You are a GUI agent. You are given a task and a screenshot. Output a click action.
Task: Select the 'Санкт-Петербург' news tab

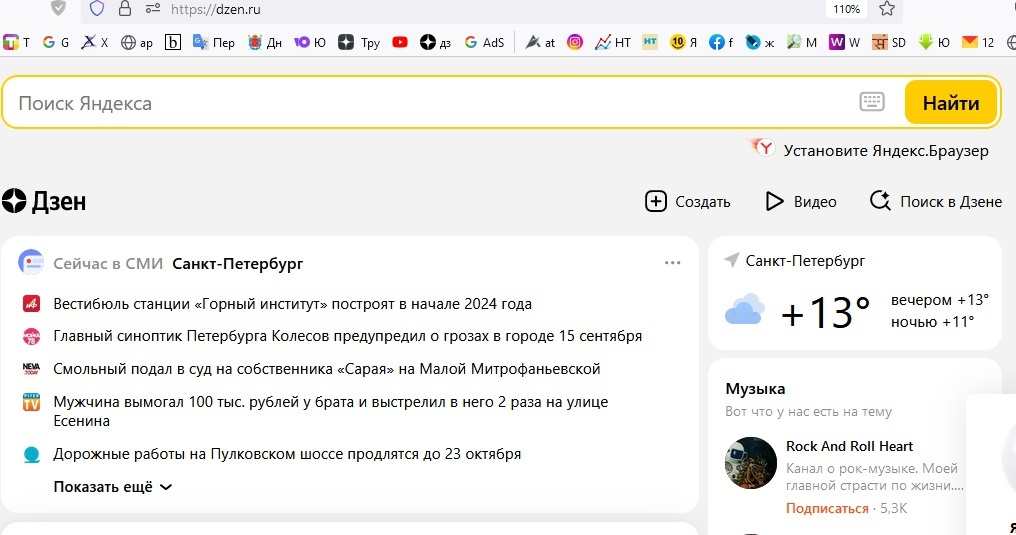(x=238, y=264)
